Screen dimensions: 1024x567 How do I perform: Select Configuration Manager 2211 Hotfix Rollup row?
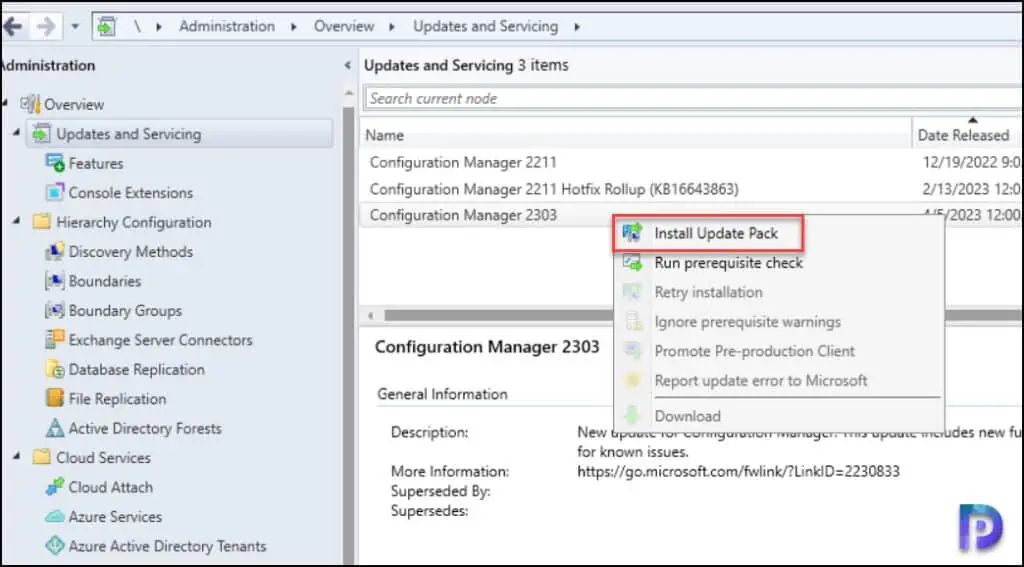[691, 189]
